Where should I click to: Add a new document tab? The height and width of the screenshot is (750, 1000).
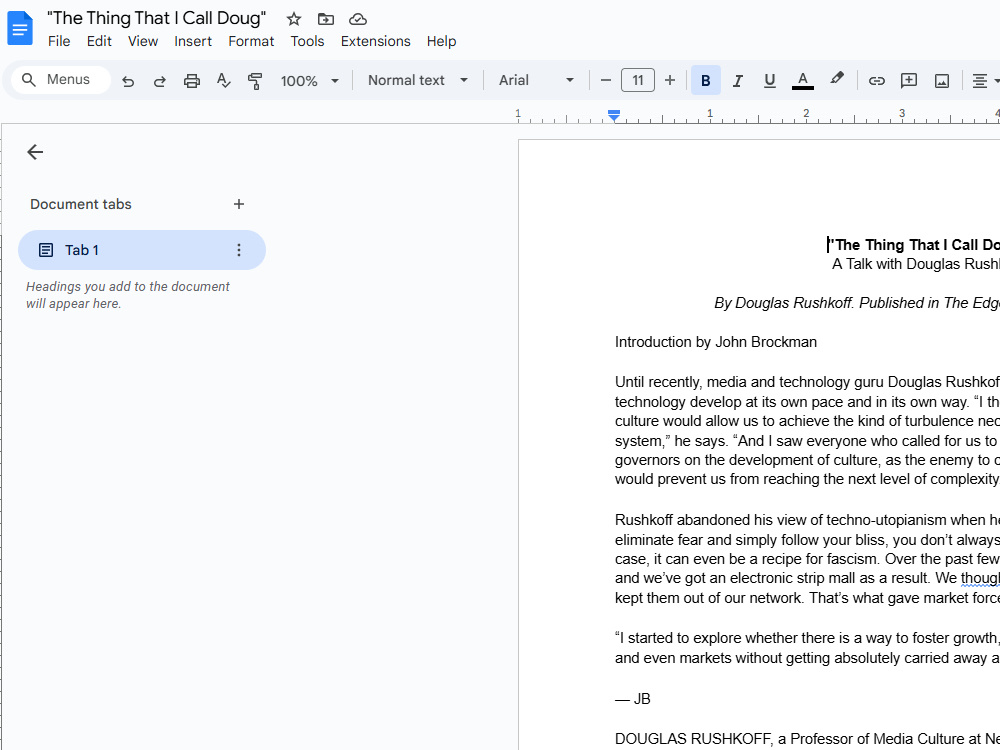(x=239, y=204)
